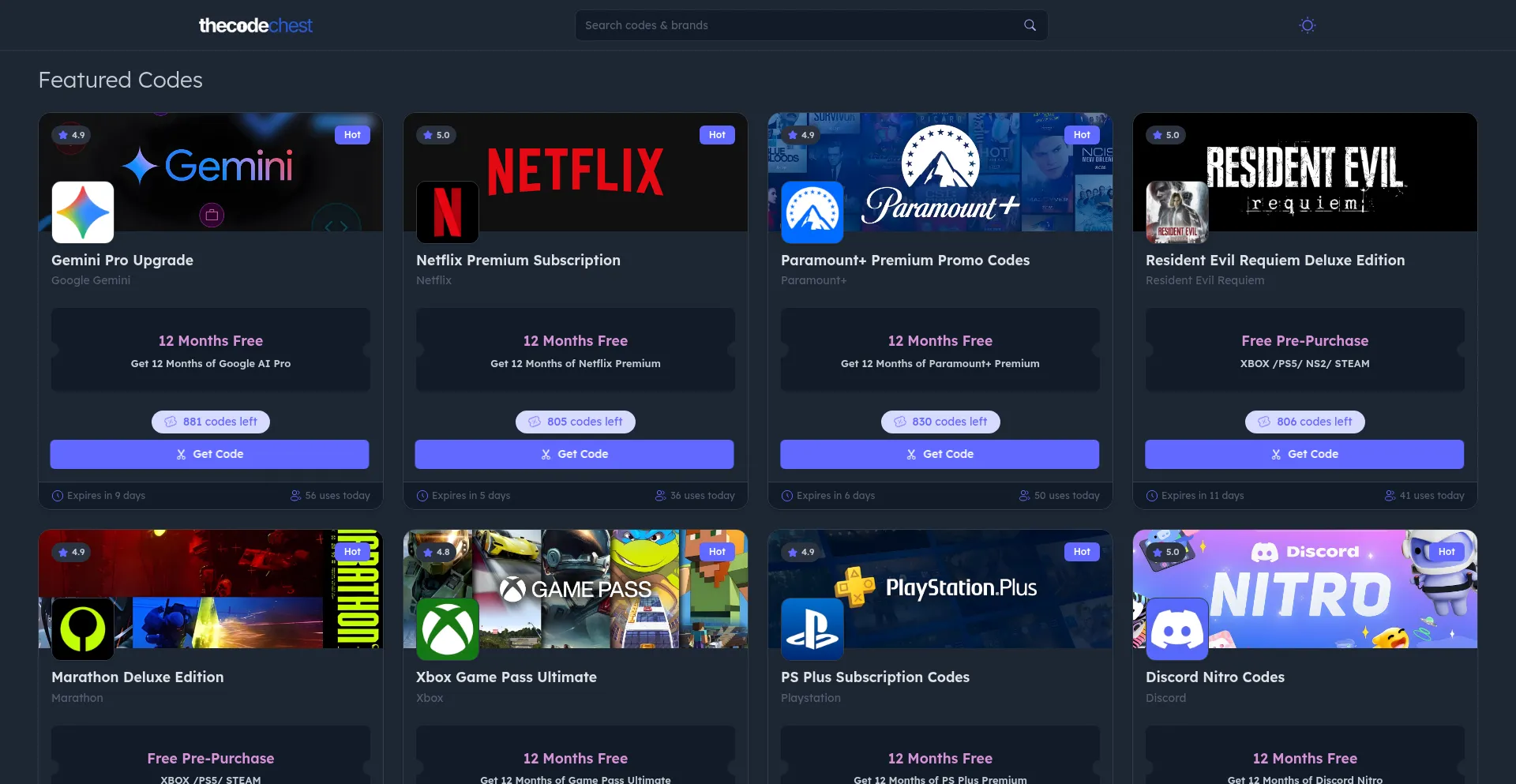Open Resident Evil Requiem Deluxe Edition title
The width and height of the screenshot is (1516, 784).
point(1275,261)
